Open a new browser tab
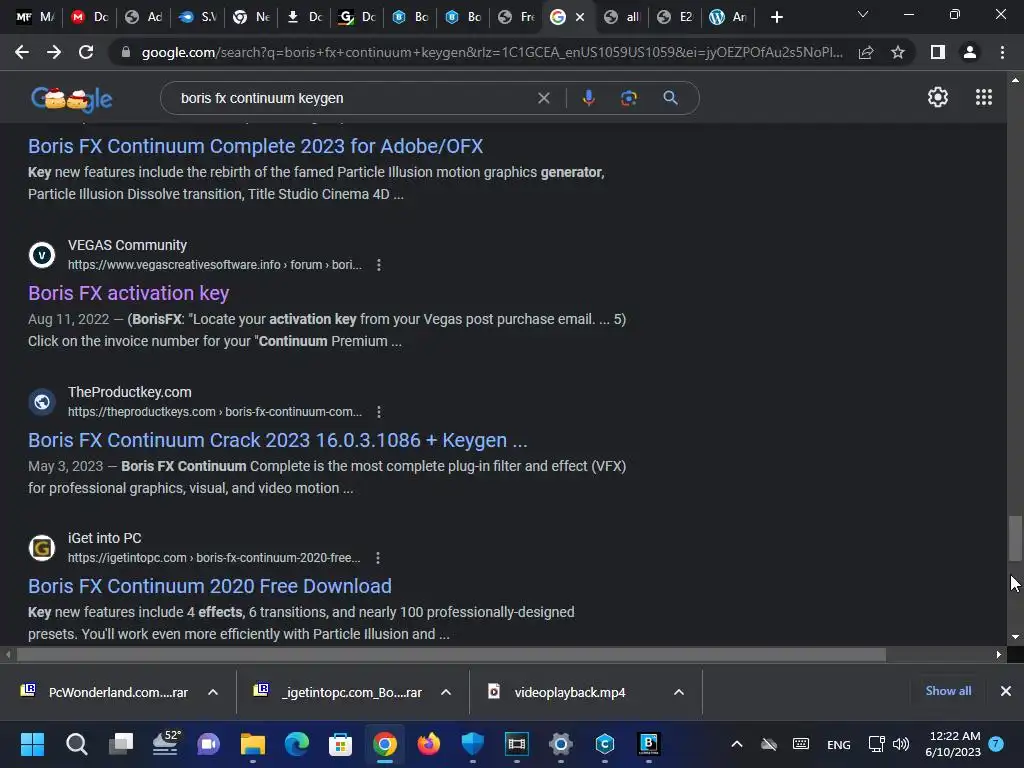The image size is (1024, 768). [x=776, y=17]
